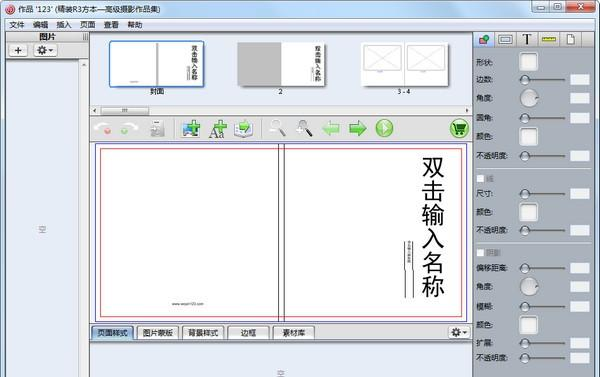Adjust the 扩展 slider
The width and height of the screenshot is (600, 377).
[x=542, y=343]
